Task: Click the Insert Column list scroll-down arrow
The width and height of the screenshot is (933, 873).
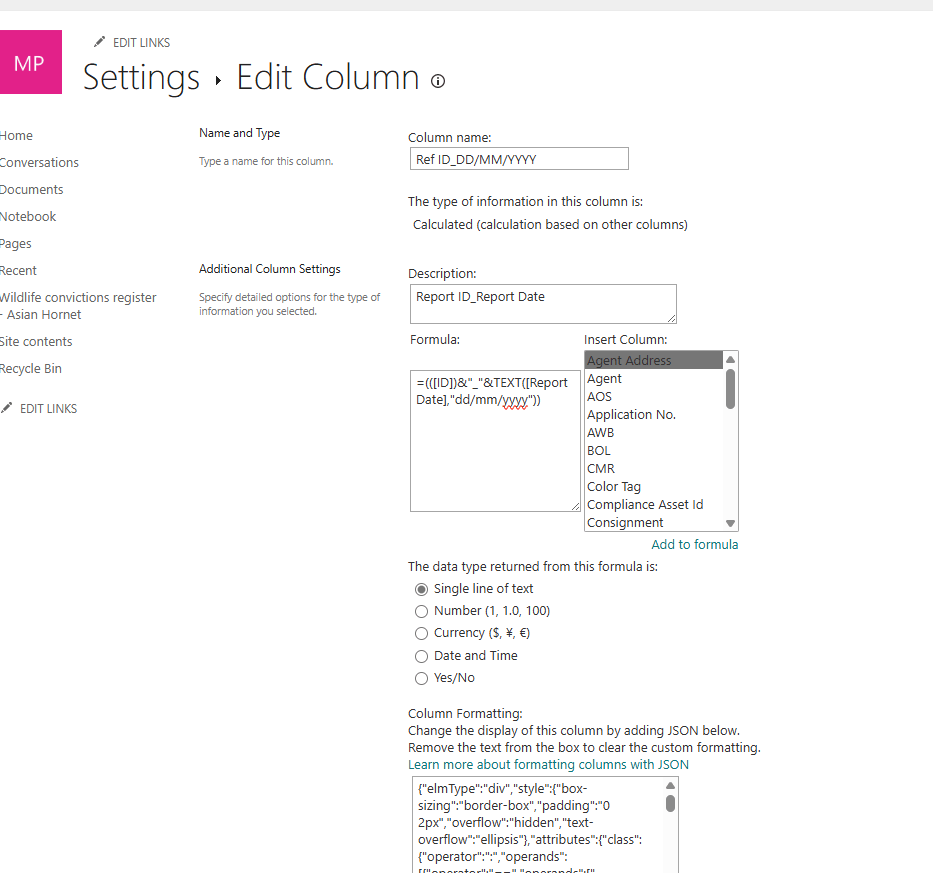Action: (x=731, y=523)
